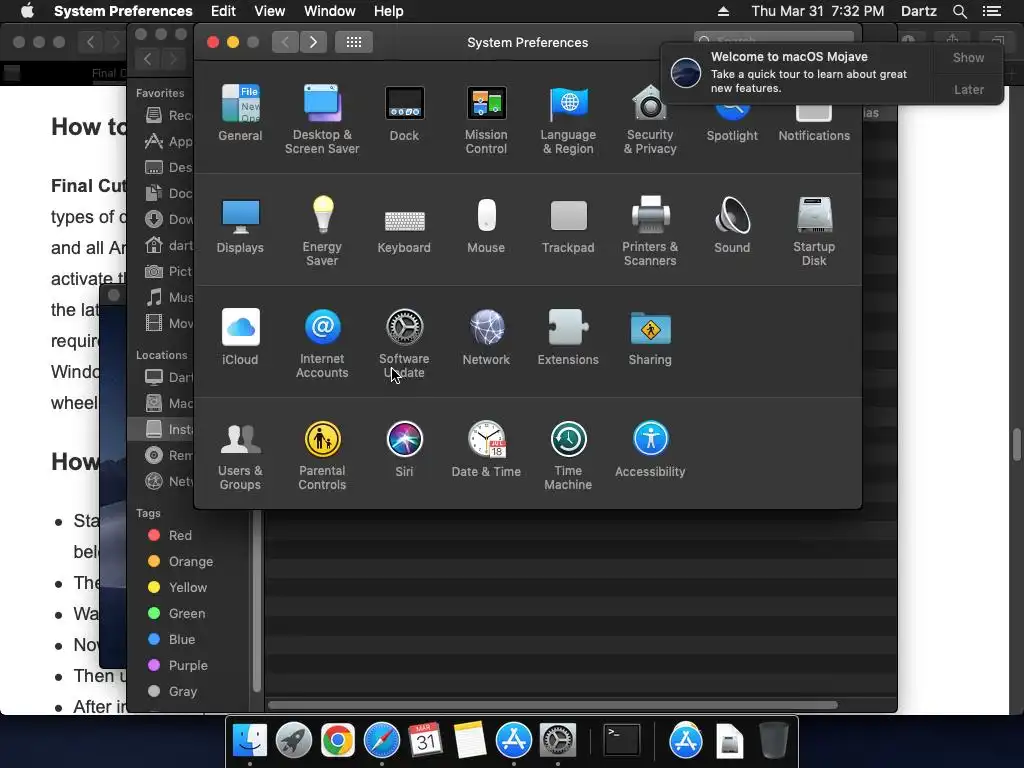The image size is (1024, 768).
Task: Open Parental Controls preferences
Action: [x=322, y=456]
